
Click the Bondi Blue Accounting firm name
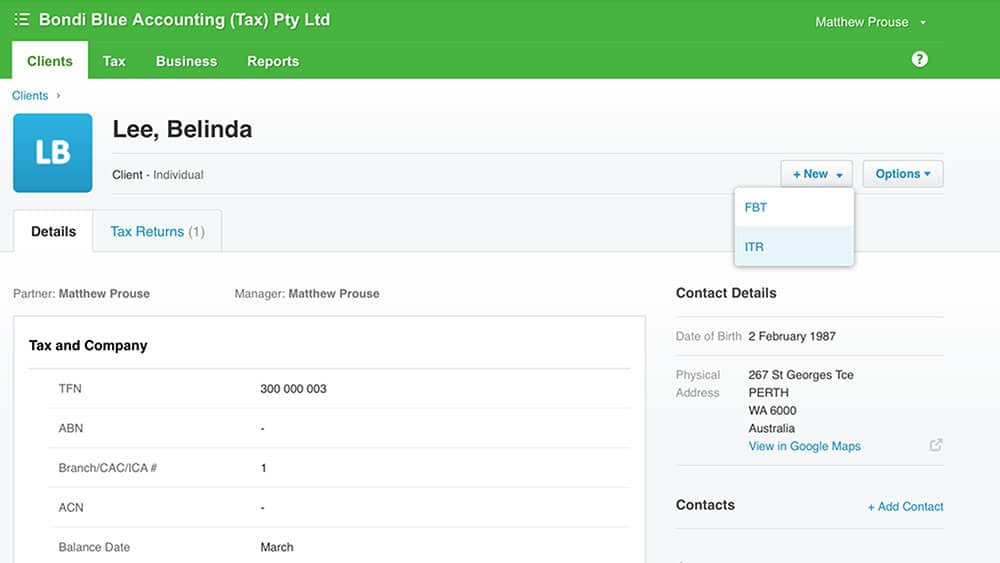pos(184,20)
